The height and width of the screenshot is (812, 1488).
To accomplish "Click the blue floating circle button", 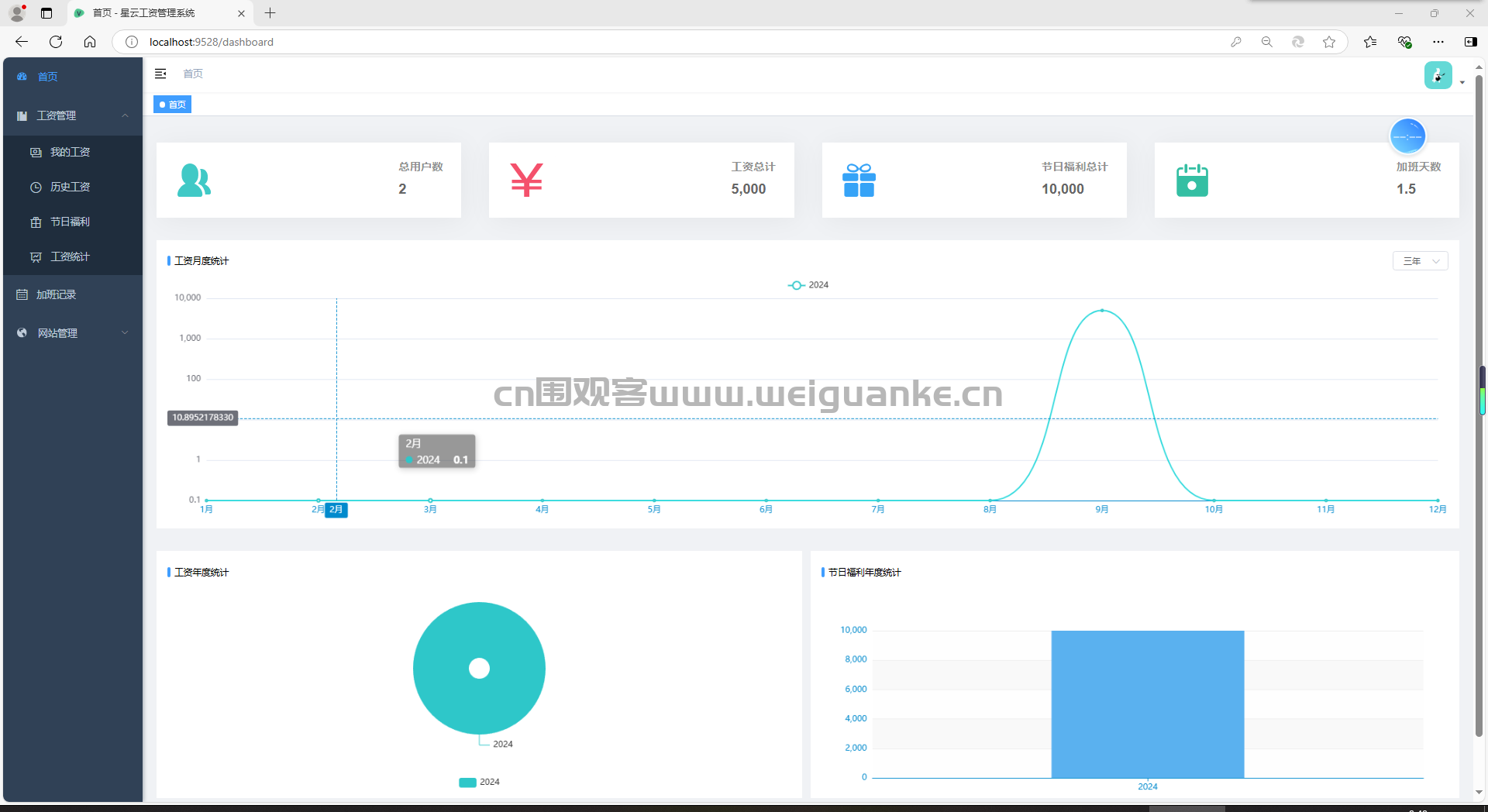I will [1407, 136].
